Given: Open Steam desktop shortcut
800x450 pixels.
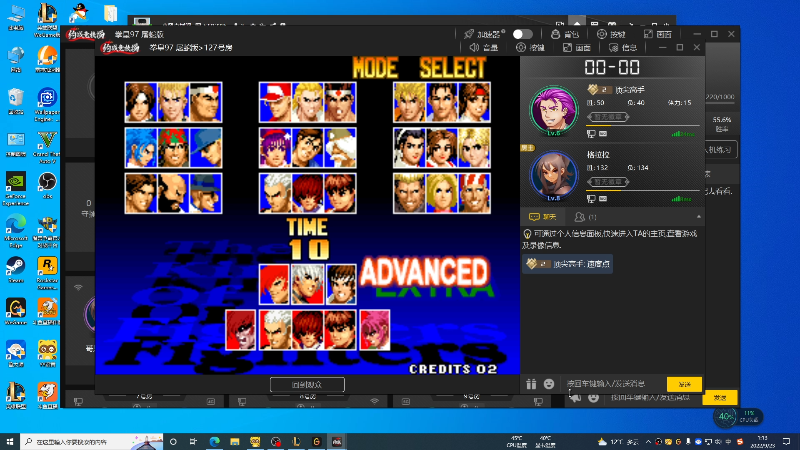Looking at the screenshot, I should [16, 270].
